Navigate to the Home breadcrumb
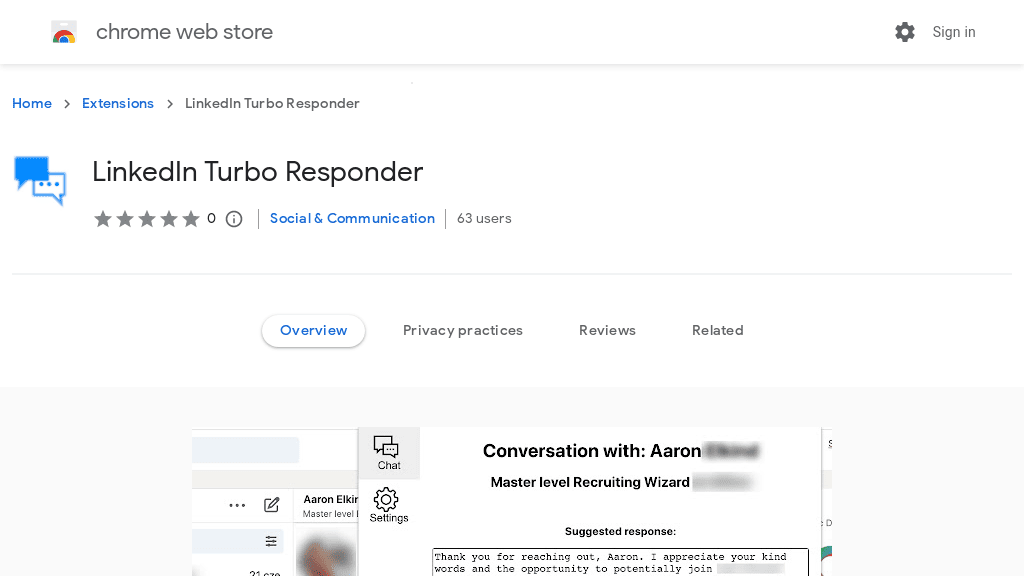The width and height of the screenshot is (1024, 576). click(x=32, y=103)
